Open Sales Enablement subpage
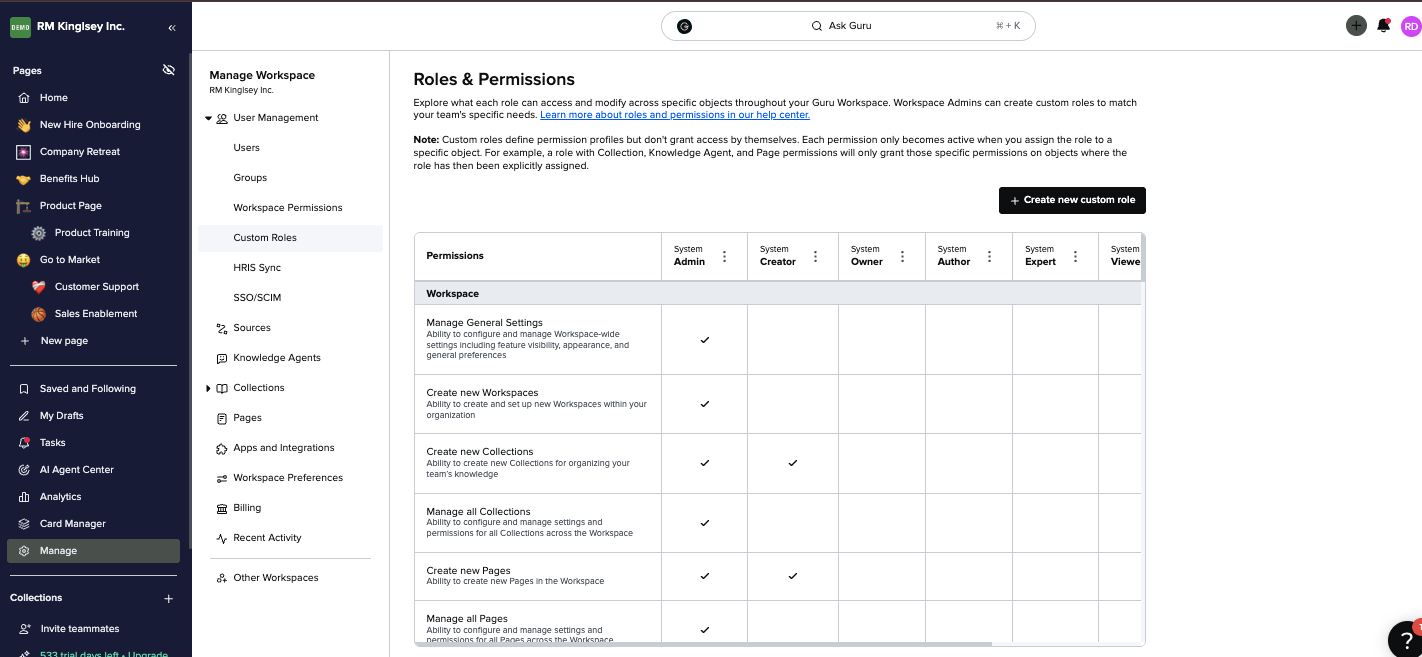The image size is (1422, 657). pyautogui.click(x=94, y=314)
